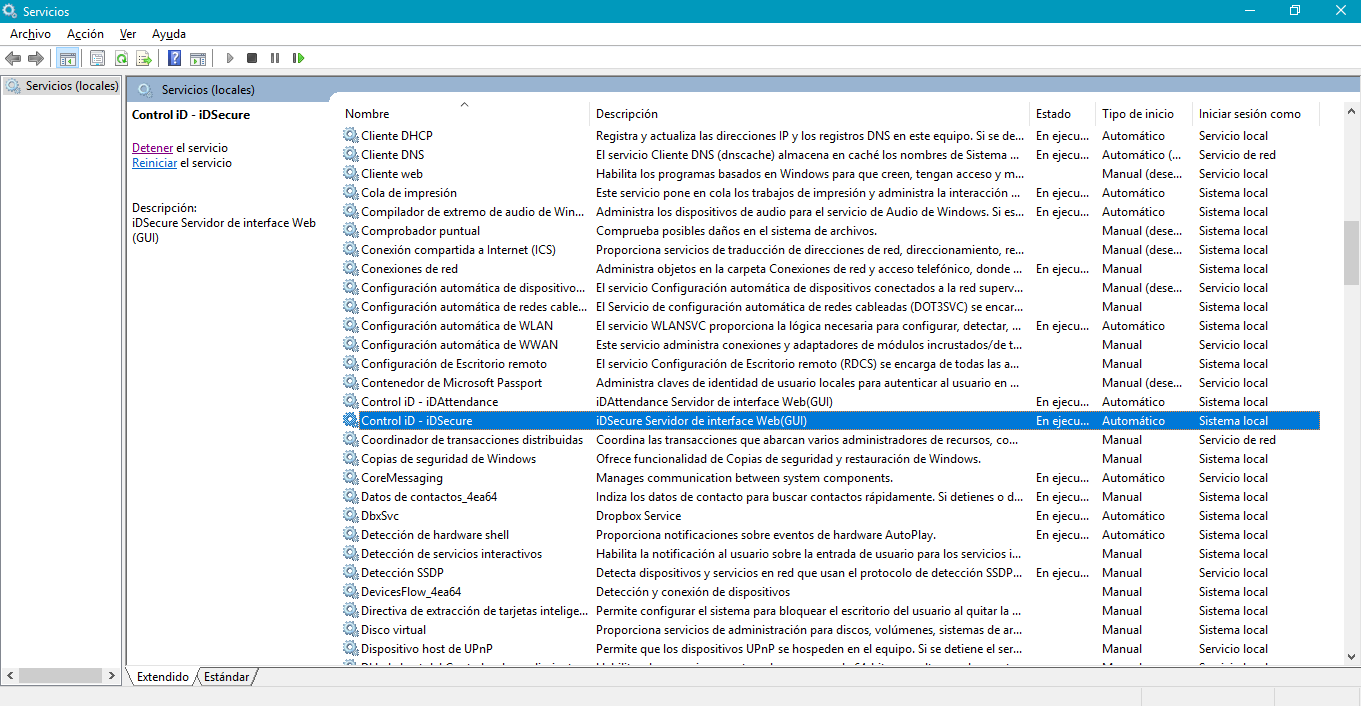This screenshot has width=1361, height=706.
Task: Click the Reiniciar el servicio link
Action: (x=154, y=163)
